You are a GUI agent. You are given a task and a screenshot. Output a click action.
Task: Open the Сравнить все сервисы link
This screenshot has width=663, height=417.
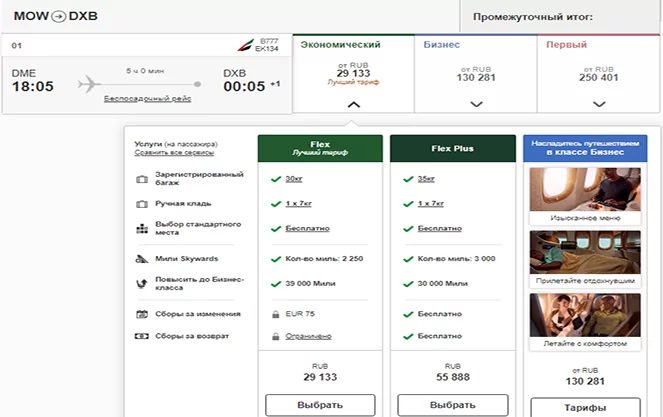coord(174,153)
